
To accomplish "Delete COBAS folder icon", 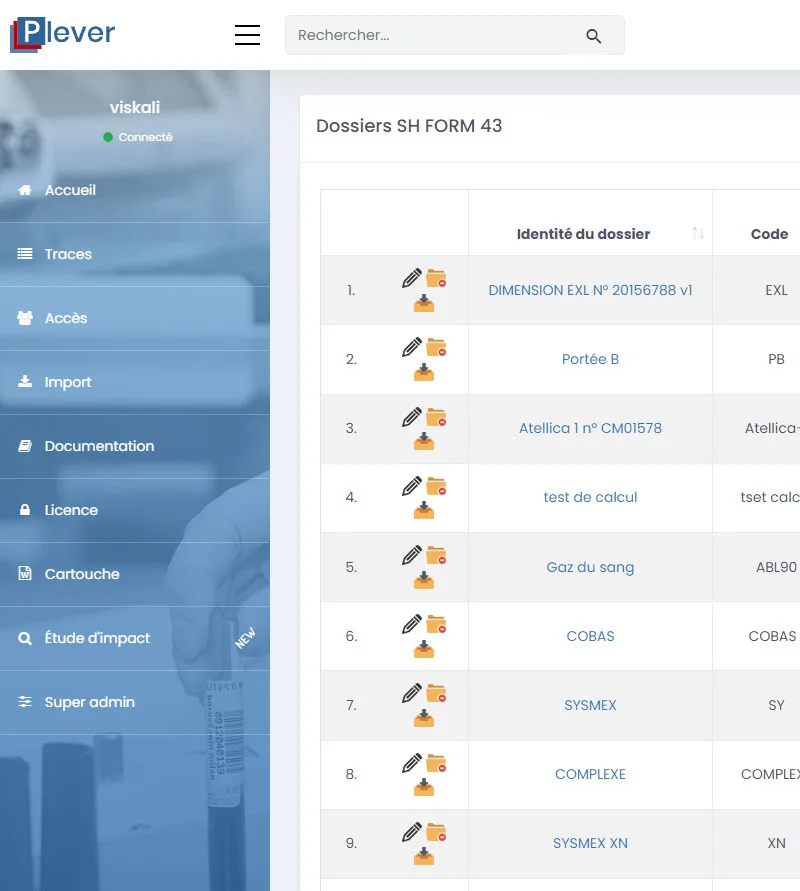I will (436, 623).
